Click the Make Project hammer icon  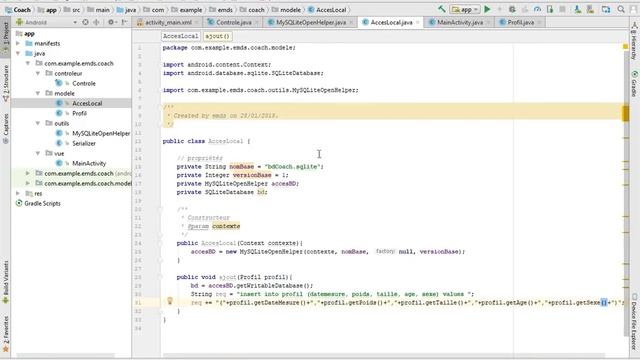[442, 9]
